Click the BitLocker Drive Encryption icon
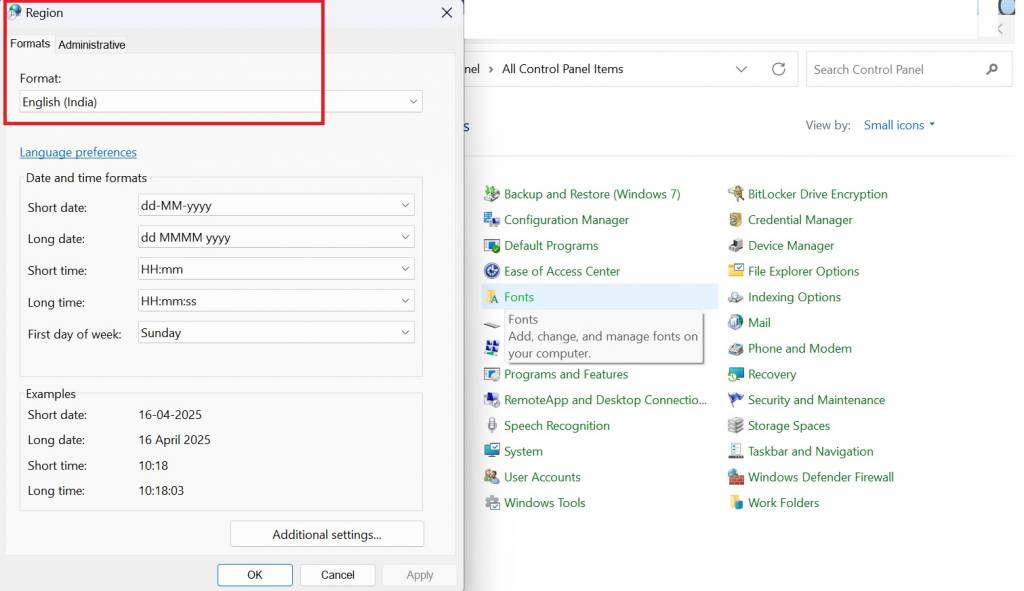This screenshot has width=1024, height=591. [x=736, y=194]
